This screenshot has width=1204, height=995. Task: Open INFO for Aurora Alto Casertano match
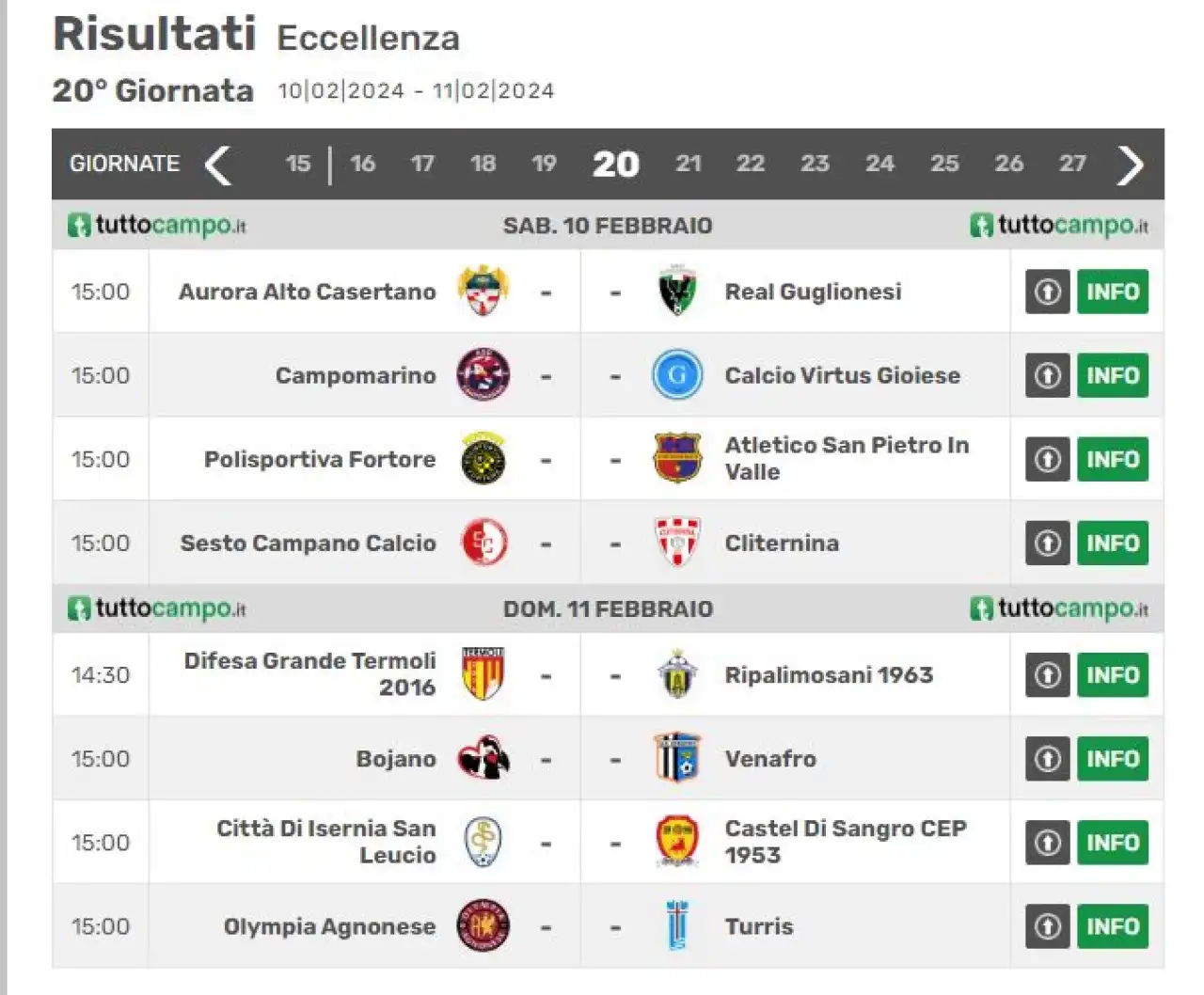click(x=1113, y=292)
